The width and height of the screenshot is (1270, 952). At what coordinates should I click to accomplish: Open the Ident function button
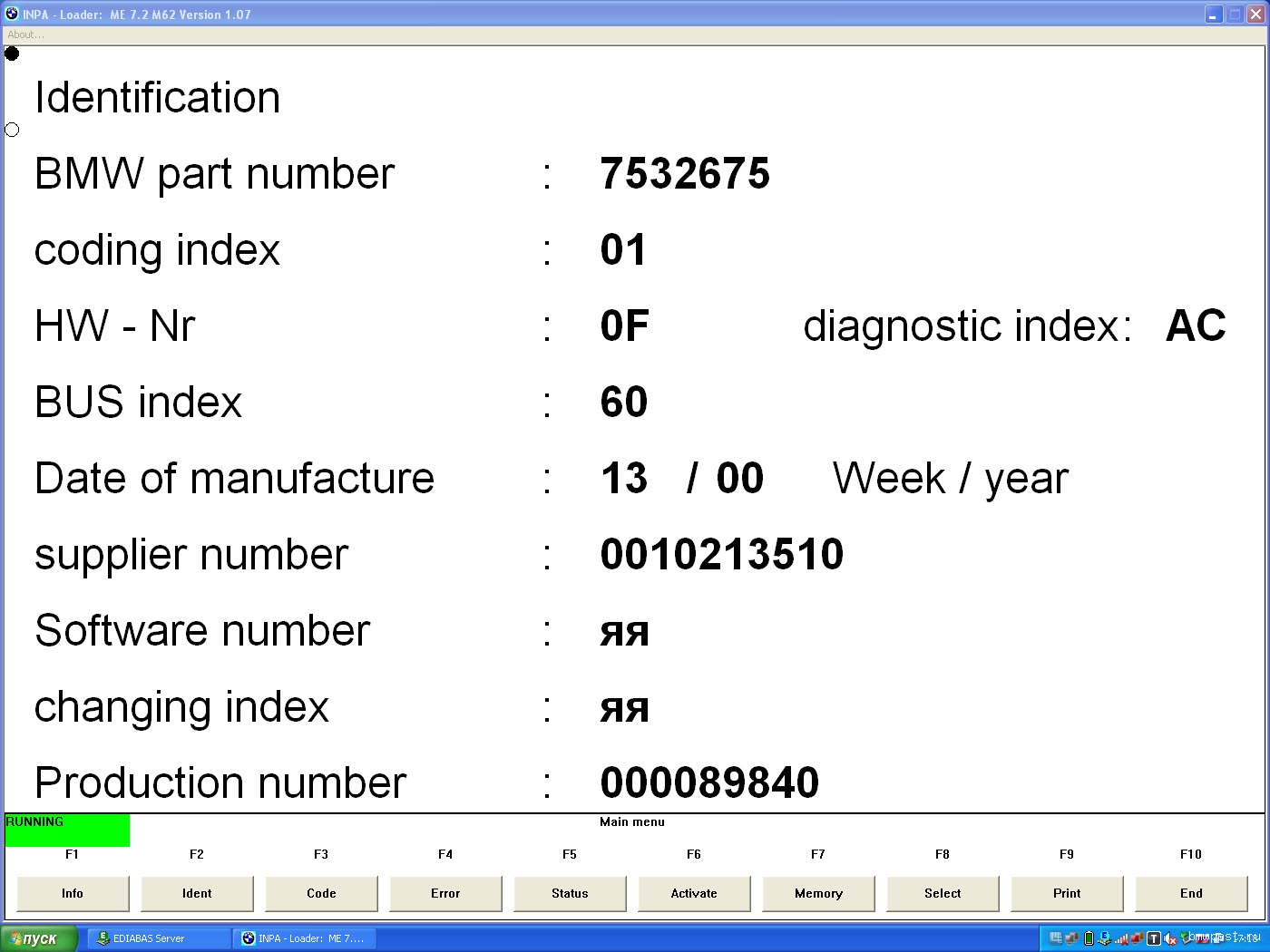coord(197,893)
